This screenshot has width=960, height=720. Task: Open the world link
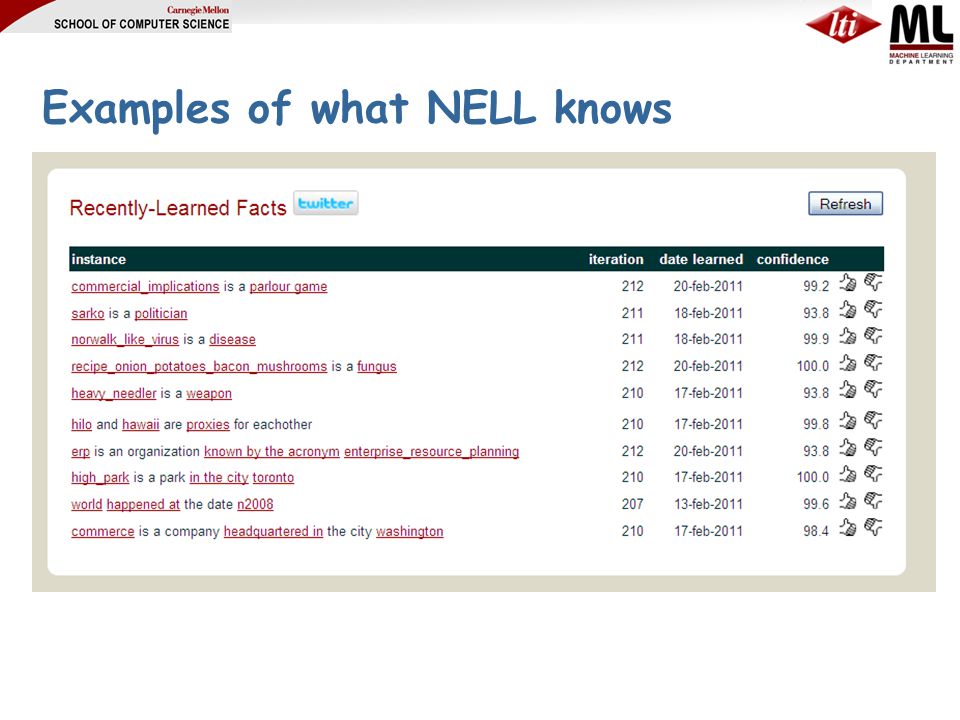[x=87, y=504]
